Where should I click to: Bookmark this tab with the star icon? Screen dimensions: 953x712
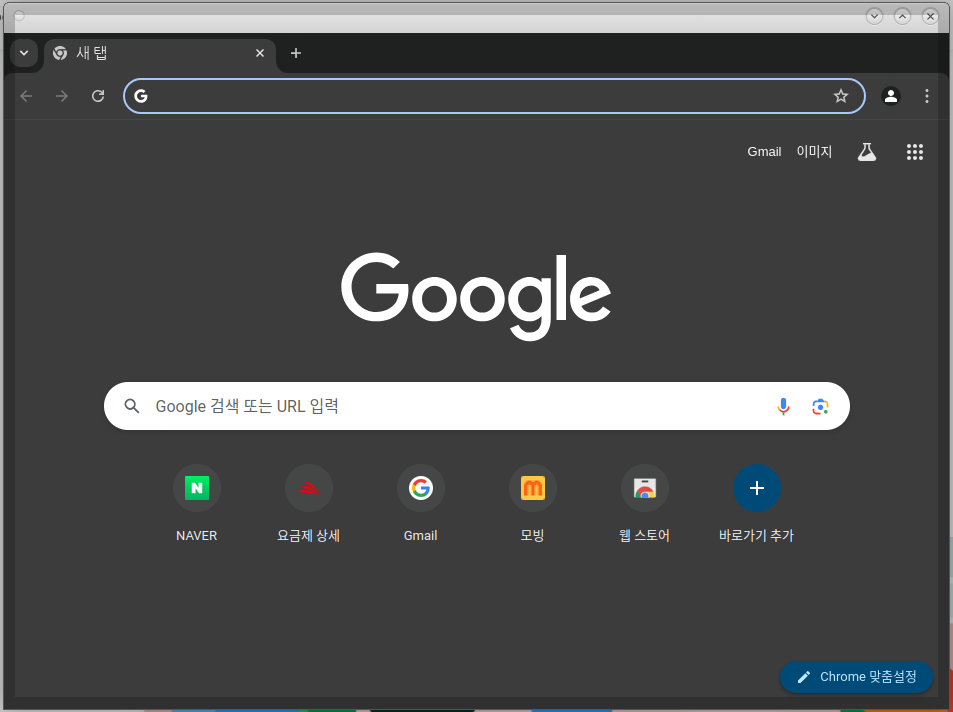point(841,96)
